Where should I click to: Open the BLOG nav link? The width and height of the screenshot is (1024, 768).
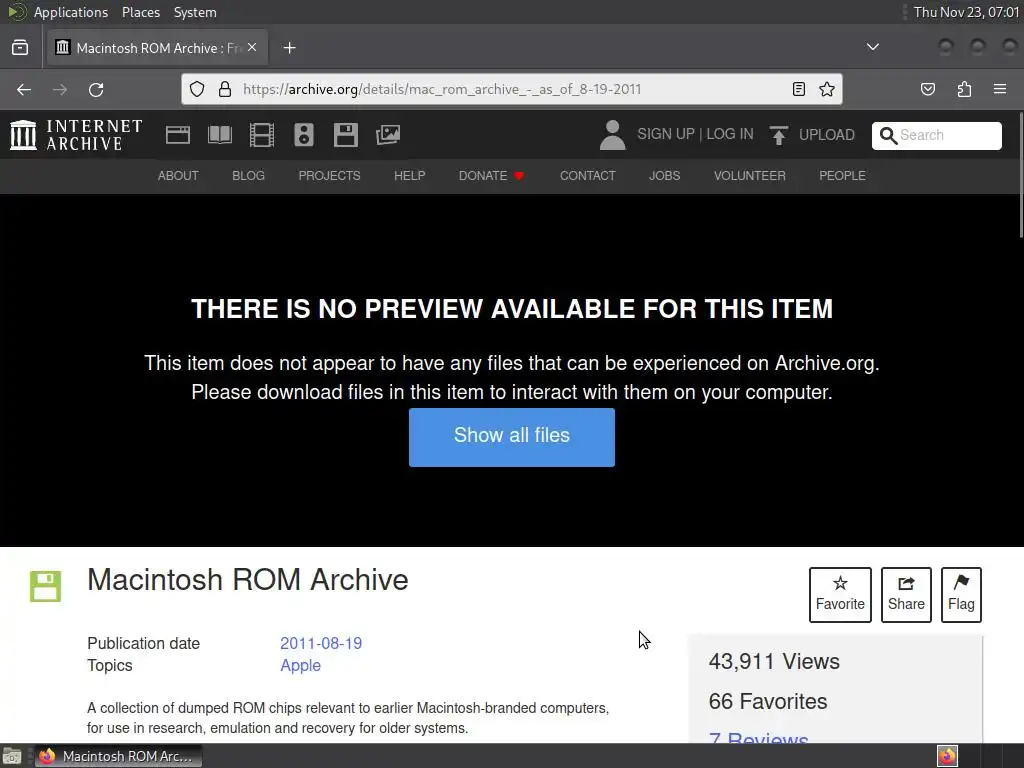click(x=248, y=176)
